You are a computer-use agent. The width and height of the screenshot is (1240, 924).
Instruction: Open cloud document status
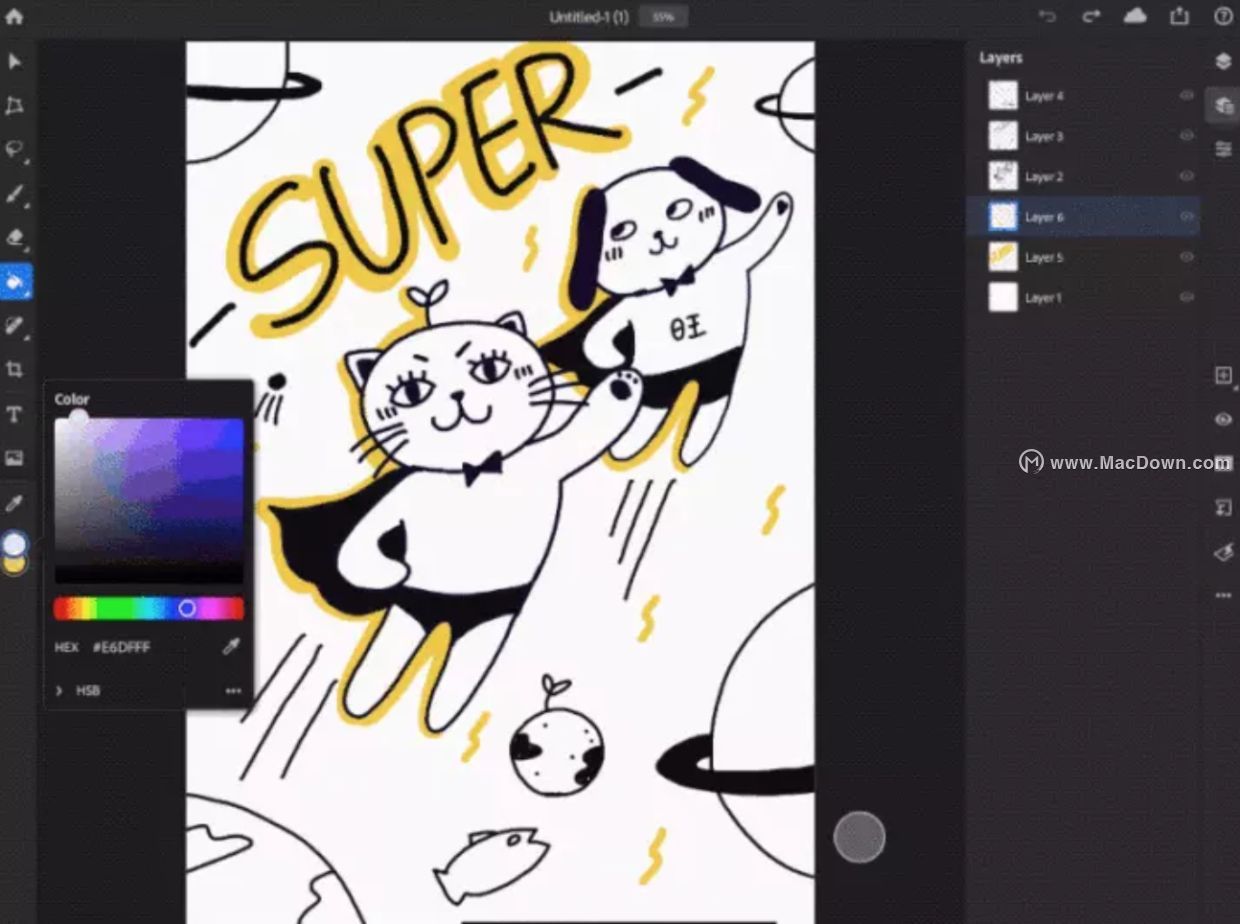pos(1135,16)
